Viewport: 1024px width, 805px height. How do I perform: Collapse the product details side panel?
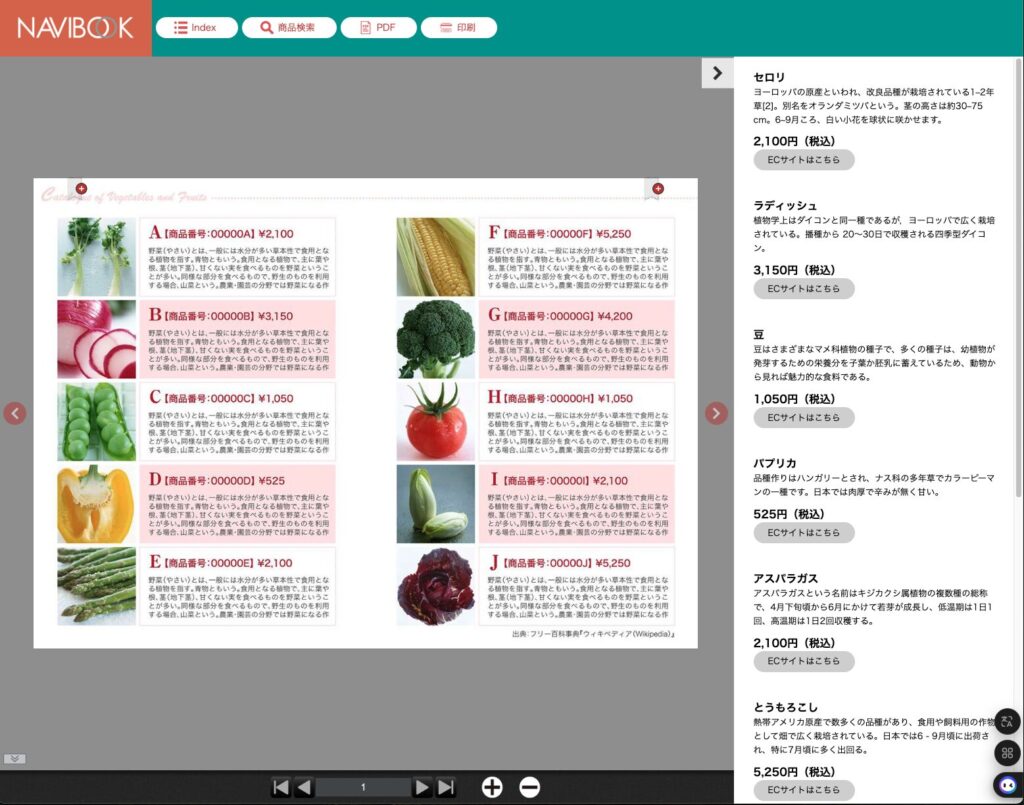point(717,72)
